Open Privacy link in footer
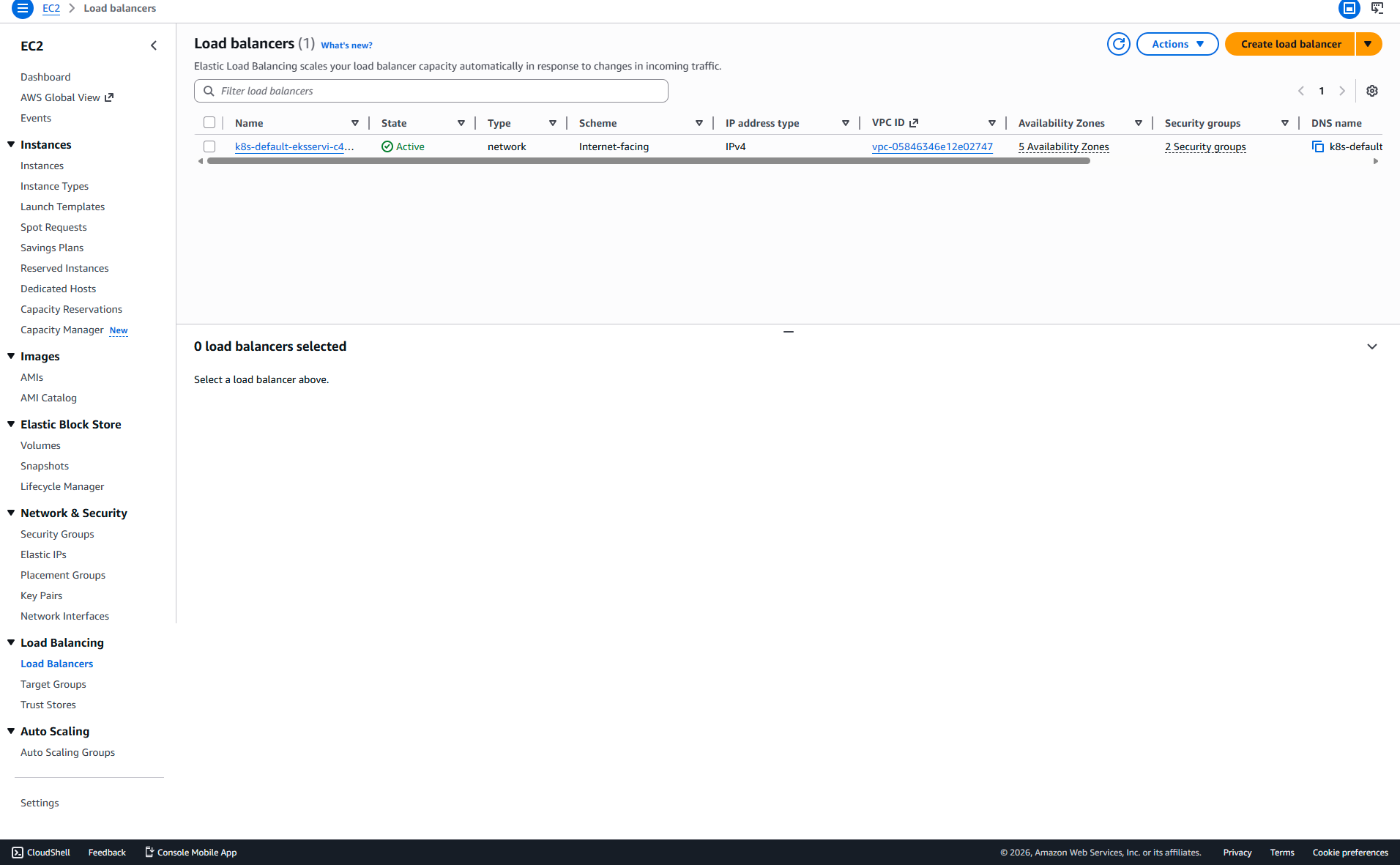The height and width of the screenshot is (865, 1400). point(1237,853)
